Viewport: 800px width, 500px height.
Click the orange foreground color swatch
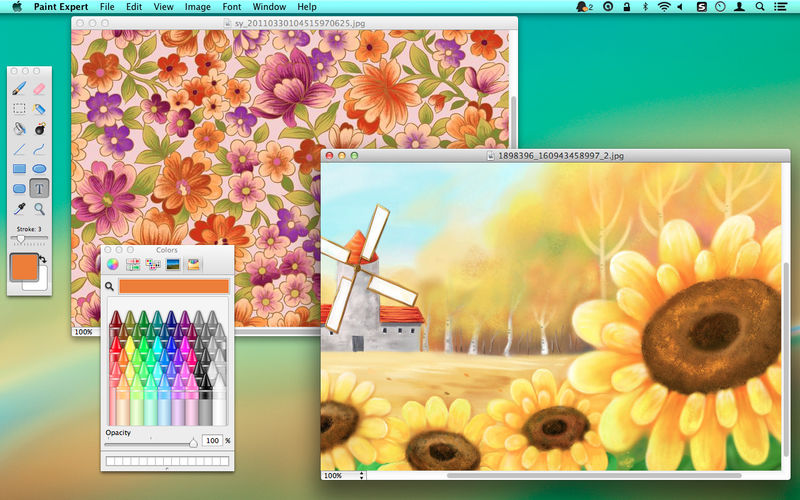(24, 266)
